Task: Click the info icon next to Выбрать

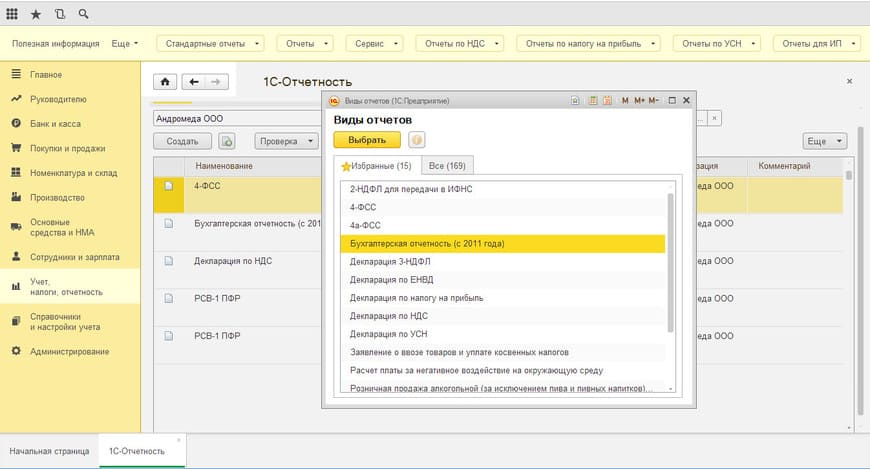Action: coord(416,140)
